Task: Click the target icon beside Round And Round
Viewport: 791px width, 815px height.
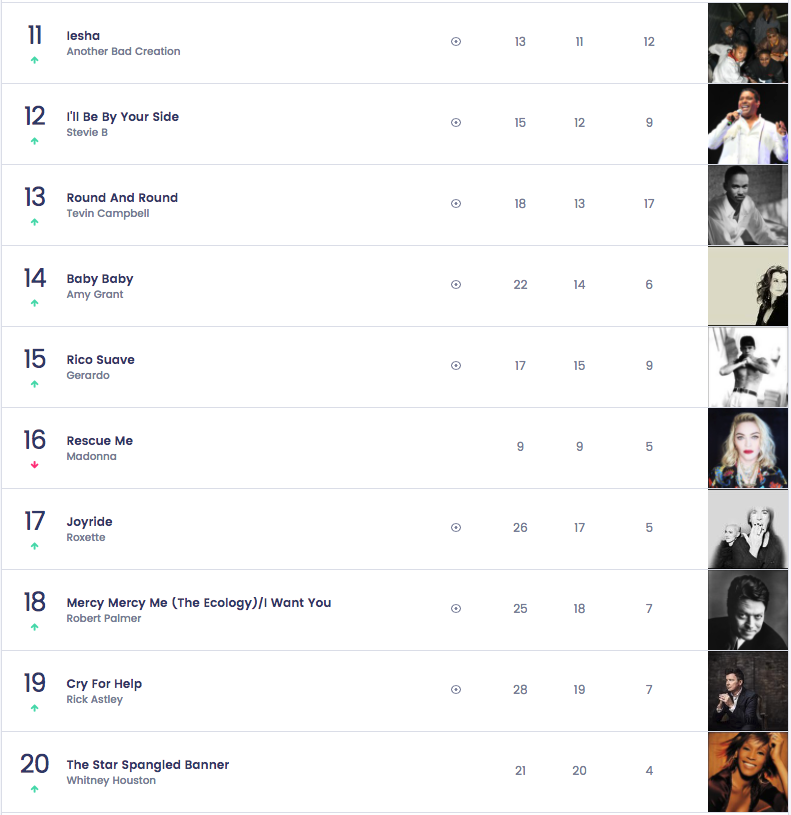Action: pyautogui.click(x=456, y=204)
